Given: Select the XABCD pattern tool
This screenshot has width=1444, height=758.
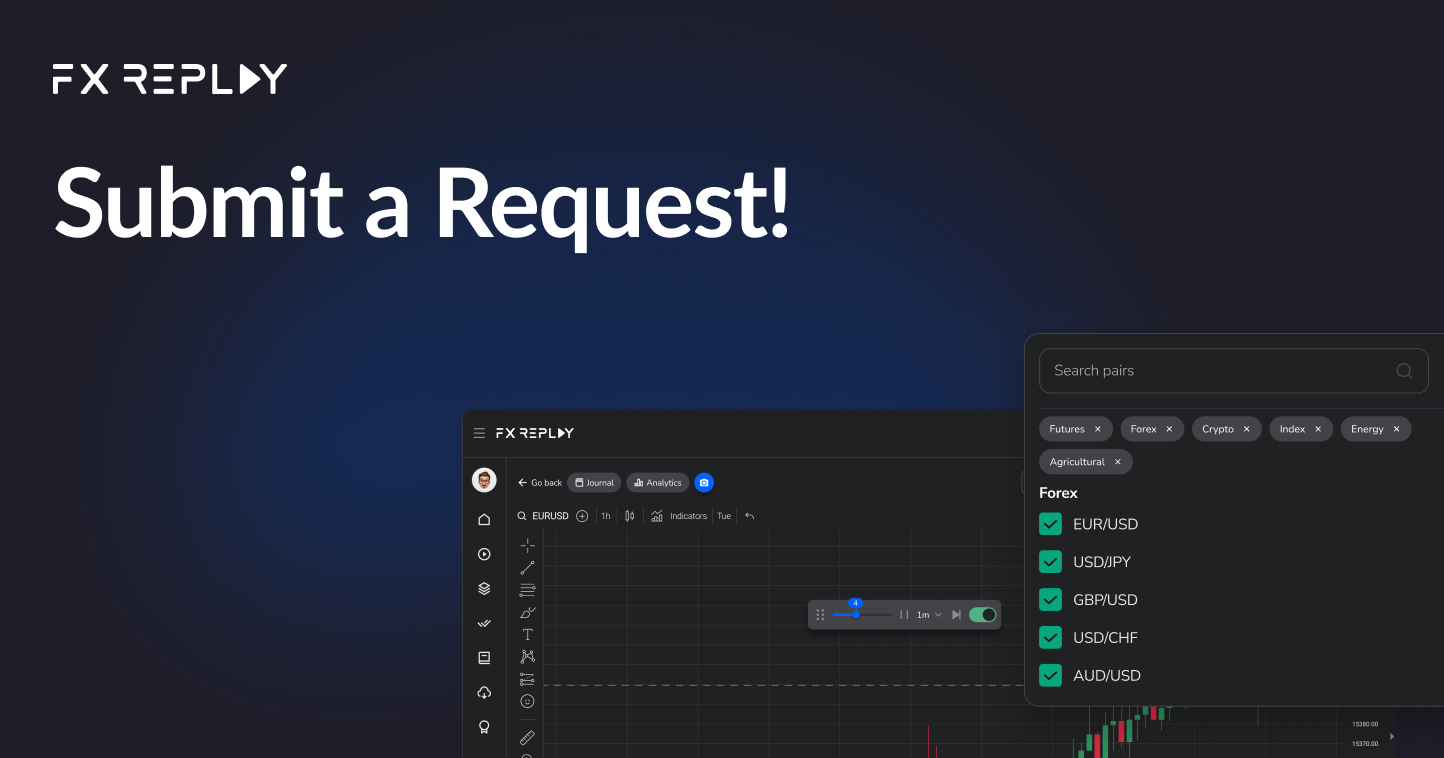Looking at the screenshot, I should (527, 656).
